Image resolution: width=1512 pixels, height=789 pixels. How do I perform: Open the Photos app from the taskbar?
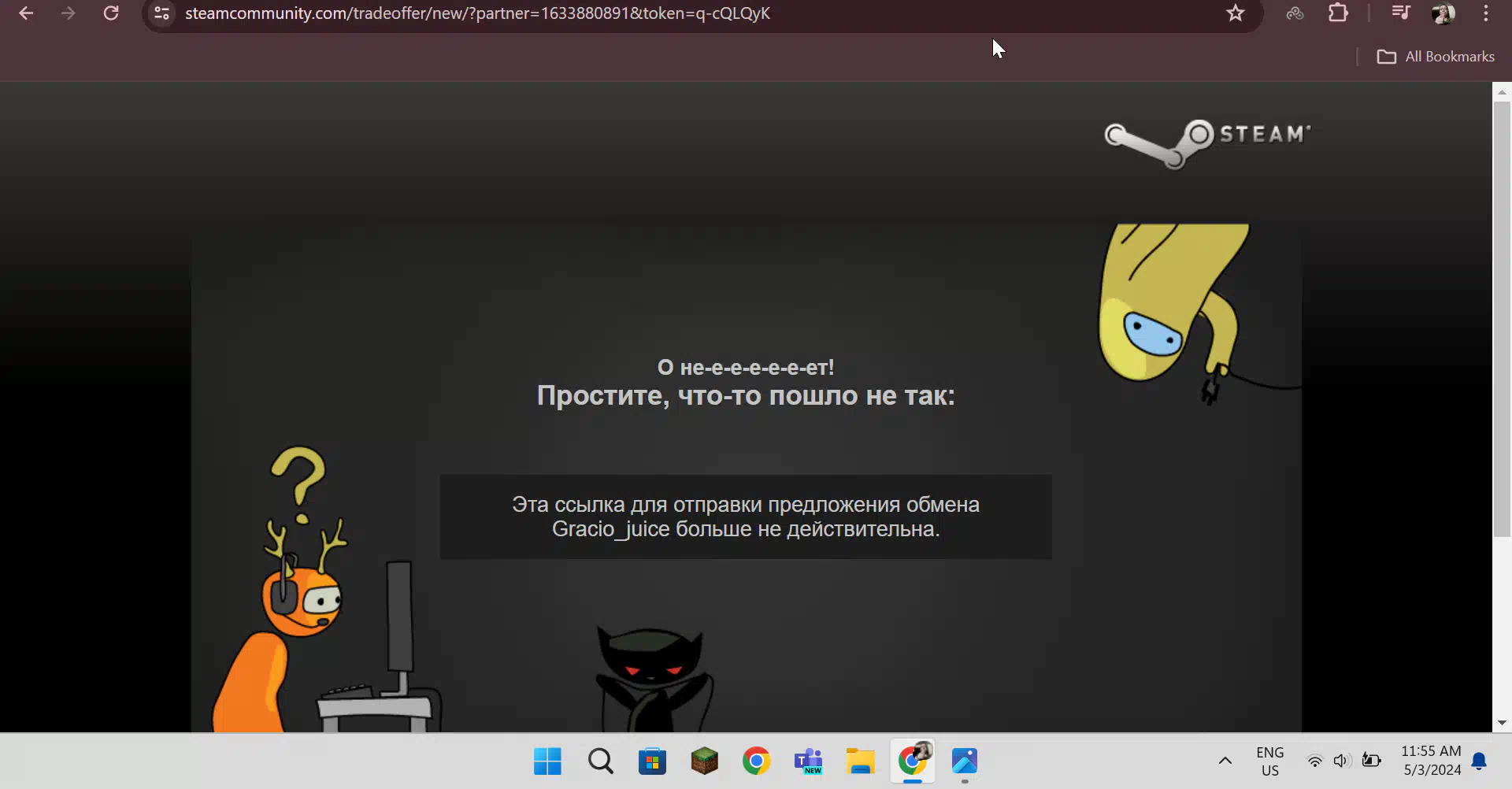coord(965,761)
